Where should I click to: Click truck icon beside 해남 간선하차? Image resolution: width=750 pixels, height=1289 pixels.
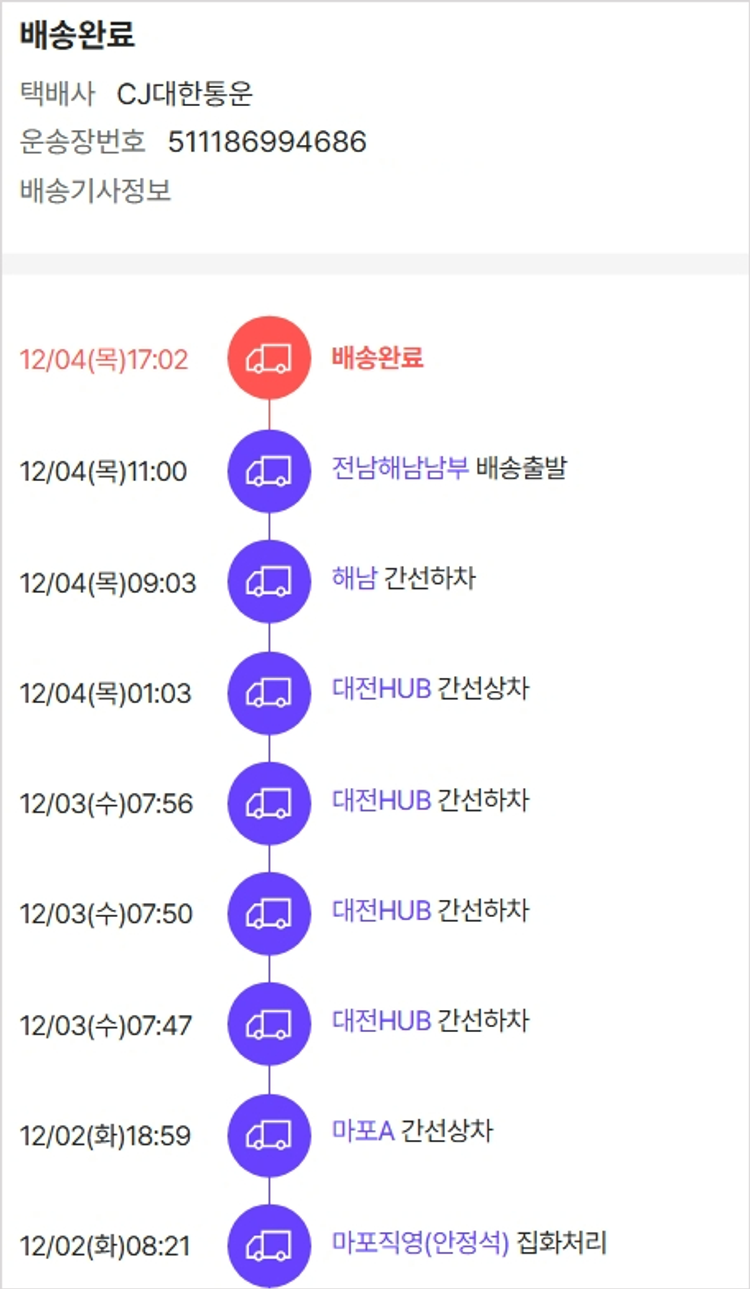pos(269,581)
